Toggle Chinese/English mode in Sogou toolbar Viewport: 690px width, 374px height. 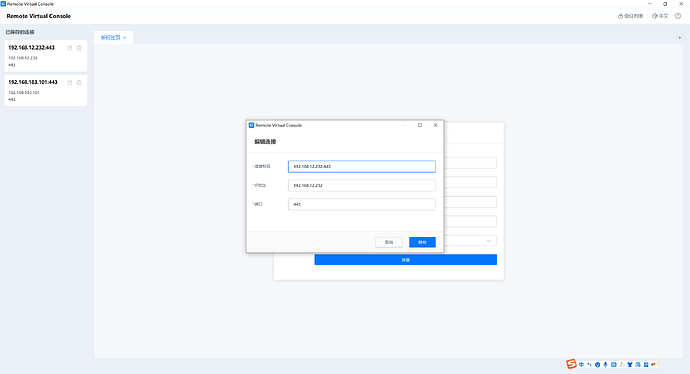tap(581, 364)
